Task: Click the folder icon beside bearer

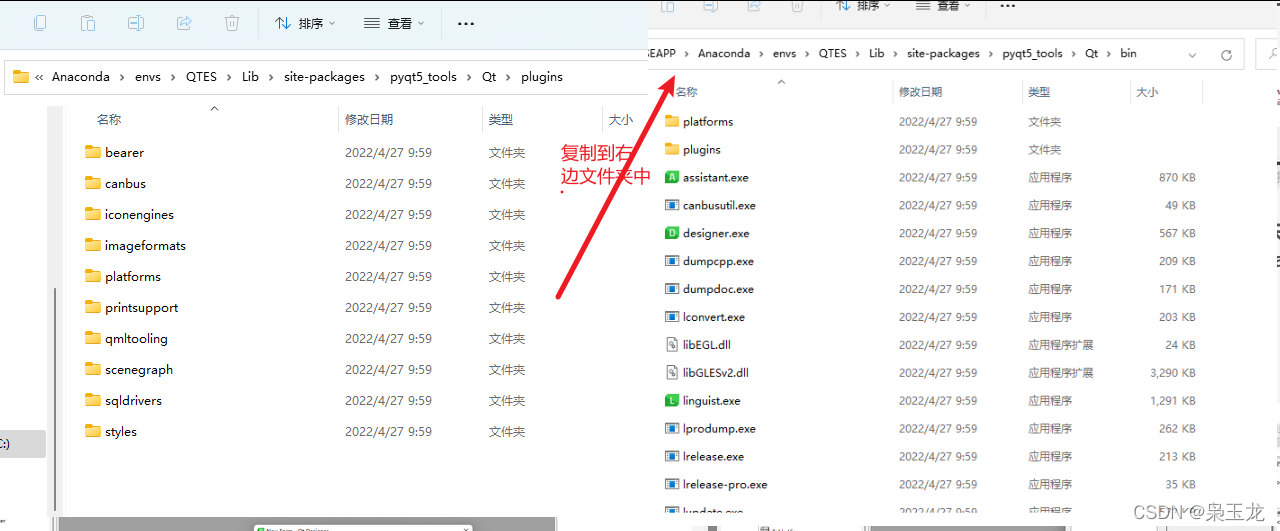Action: point(93,152)
